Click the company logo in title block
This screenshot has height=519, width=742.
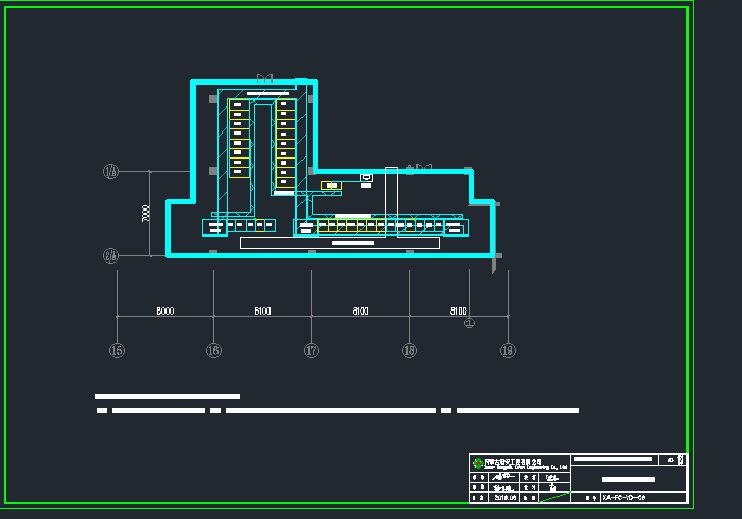click(478, 463)
